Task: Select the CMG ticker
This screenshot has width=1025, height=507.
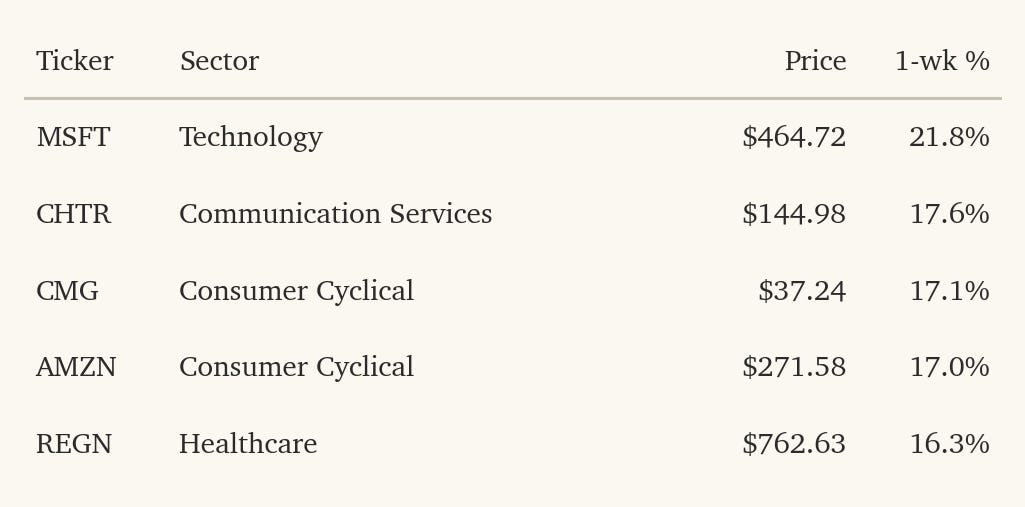Action: pos(67,291)
